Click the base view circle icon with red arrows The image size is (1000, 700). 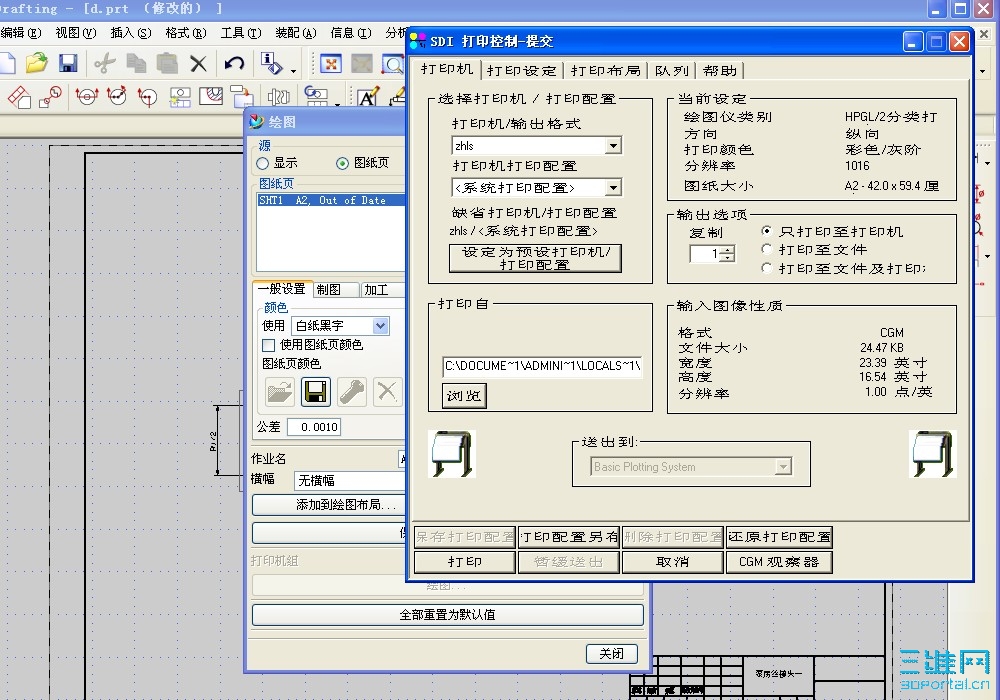point(87,97)
